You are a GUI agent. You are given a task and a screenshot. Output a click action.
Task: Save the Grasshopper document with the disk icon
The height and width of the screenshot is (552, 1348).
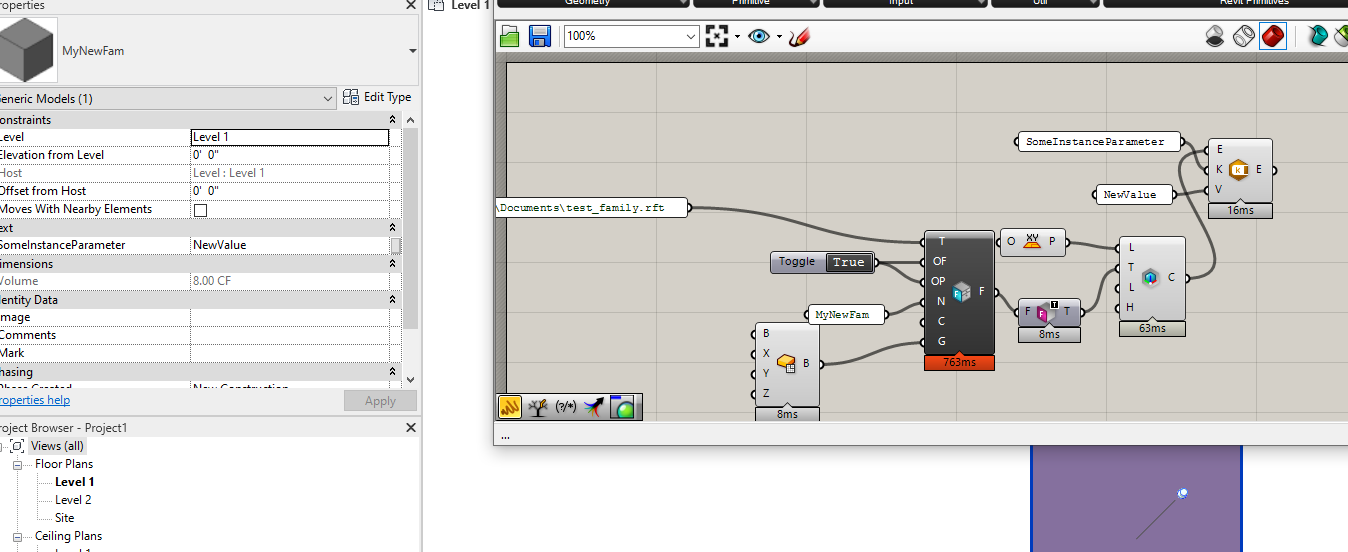540,36
